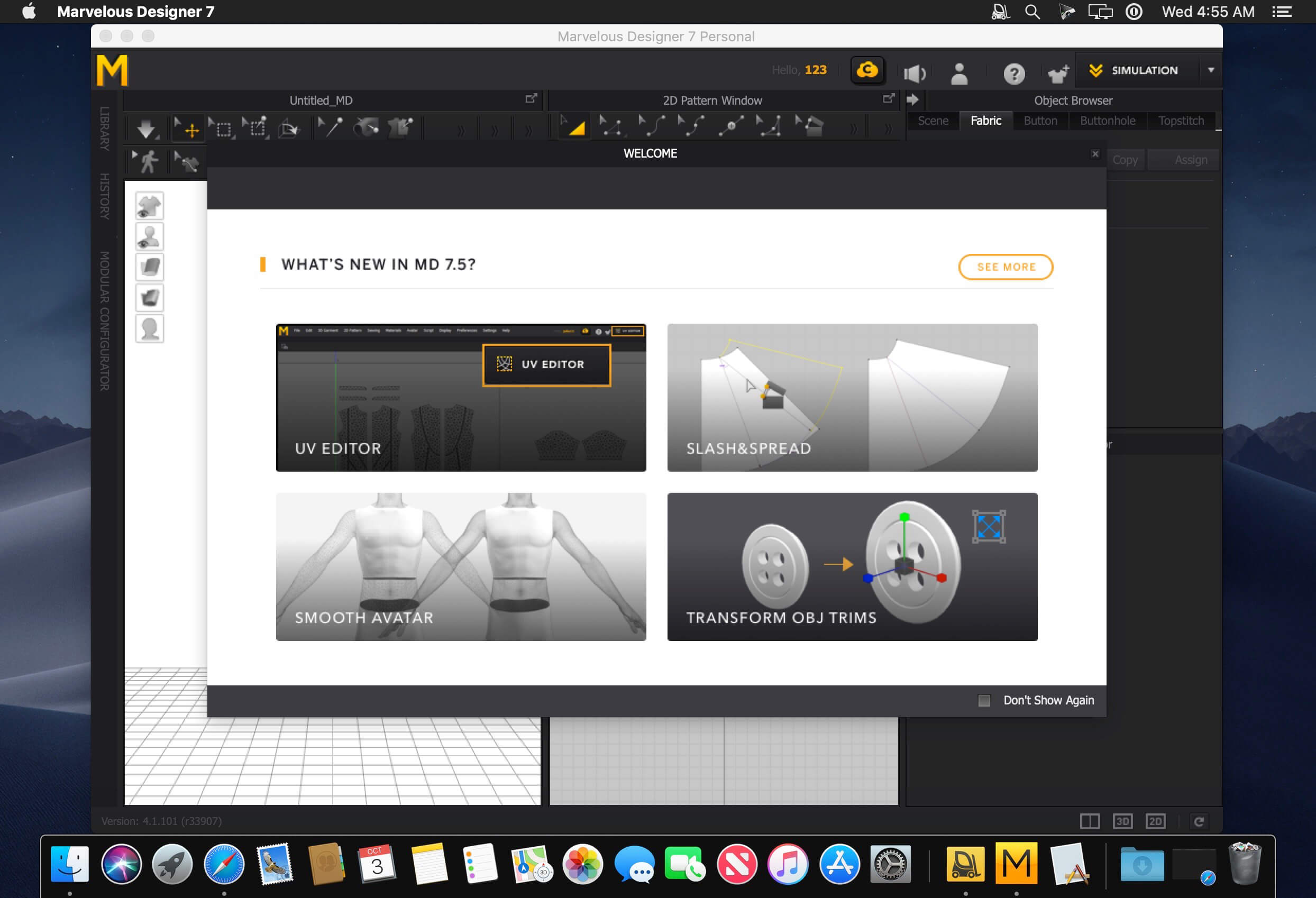The image size is (1316, 898).
Task: Open the SLASH&SPREAD feature card
Action: tap(852, 398)
